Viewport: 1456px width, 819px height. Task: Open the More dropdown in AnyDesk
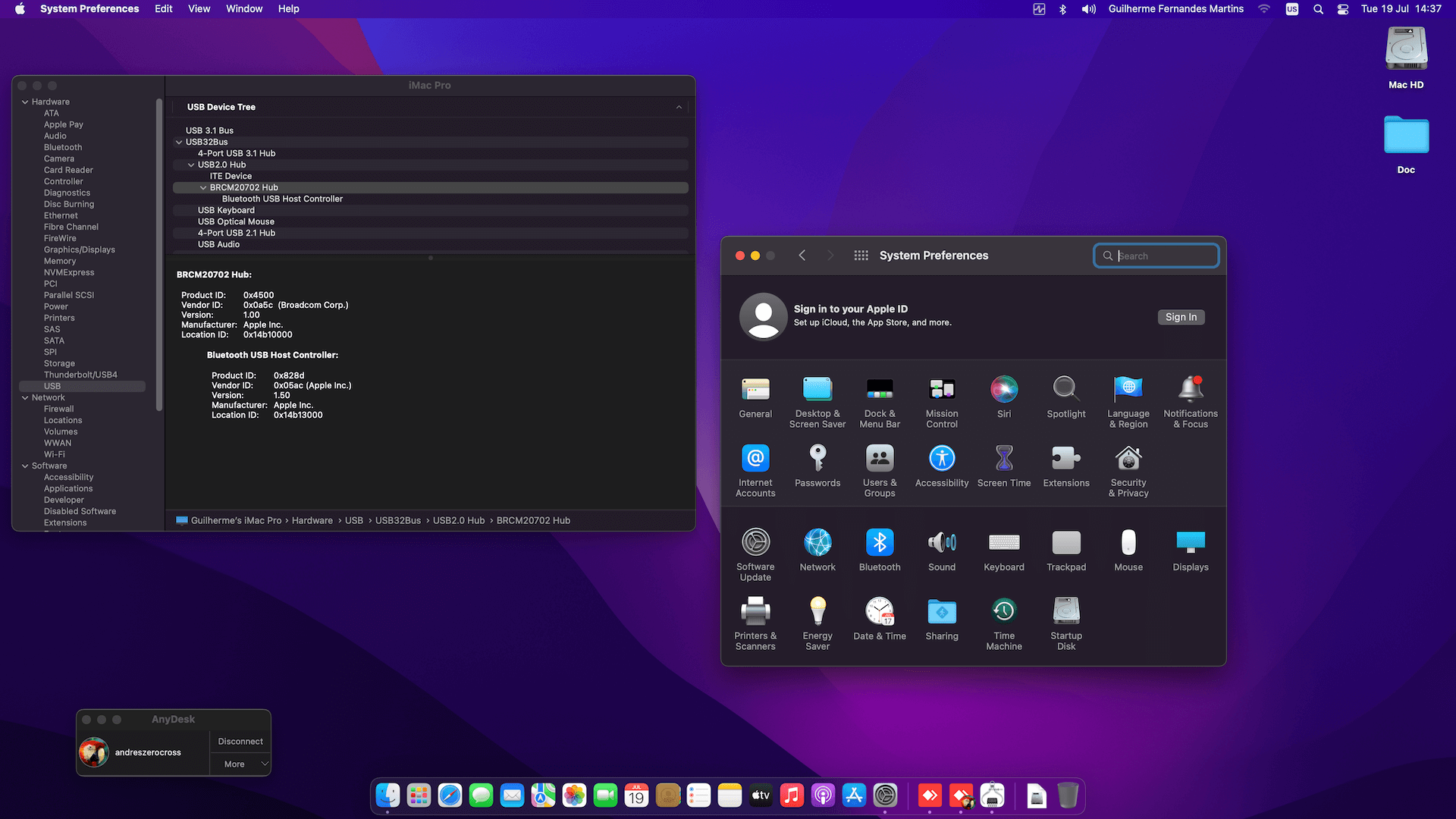click(240, 764)
